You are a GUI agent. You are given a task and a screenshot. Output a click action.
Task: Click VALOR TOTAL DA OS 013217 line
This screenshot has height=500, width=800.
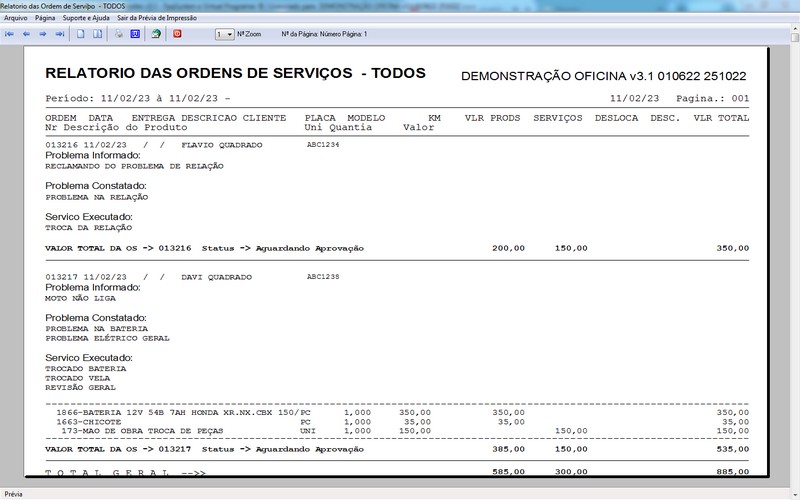click(397, 449)
